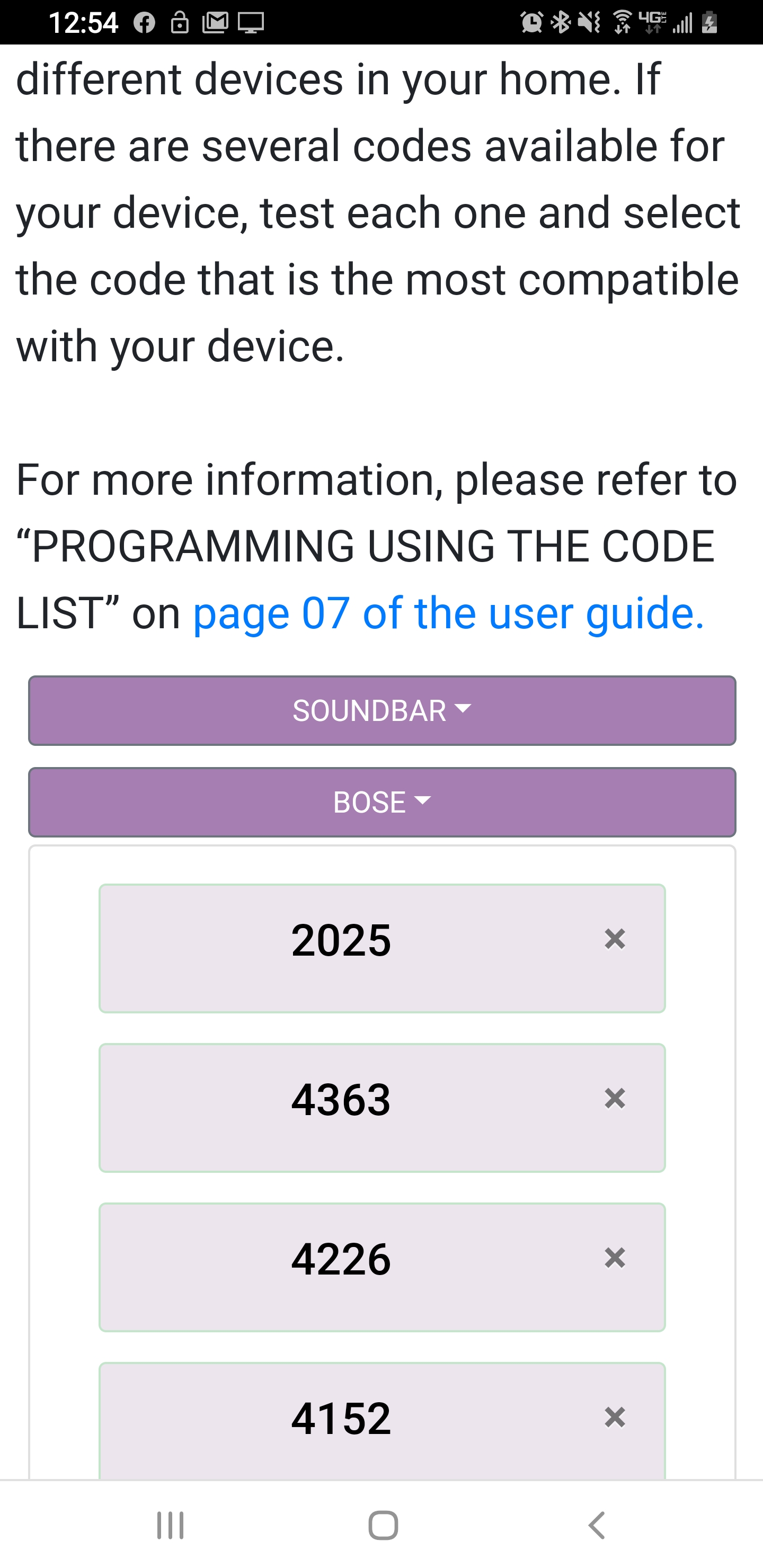Select the 4363 code box
Screen dimensions: 763x1568
coord(341,1107)
